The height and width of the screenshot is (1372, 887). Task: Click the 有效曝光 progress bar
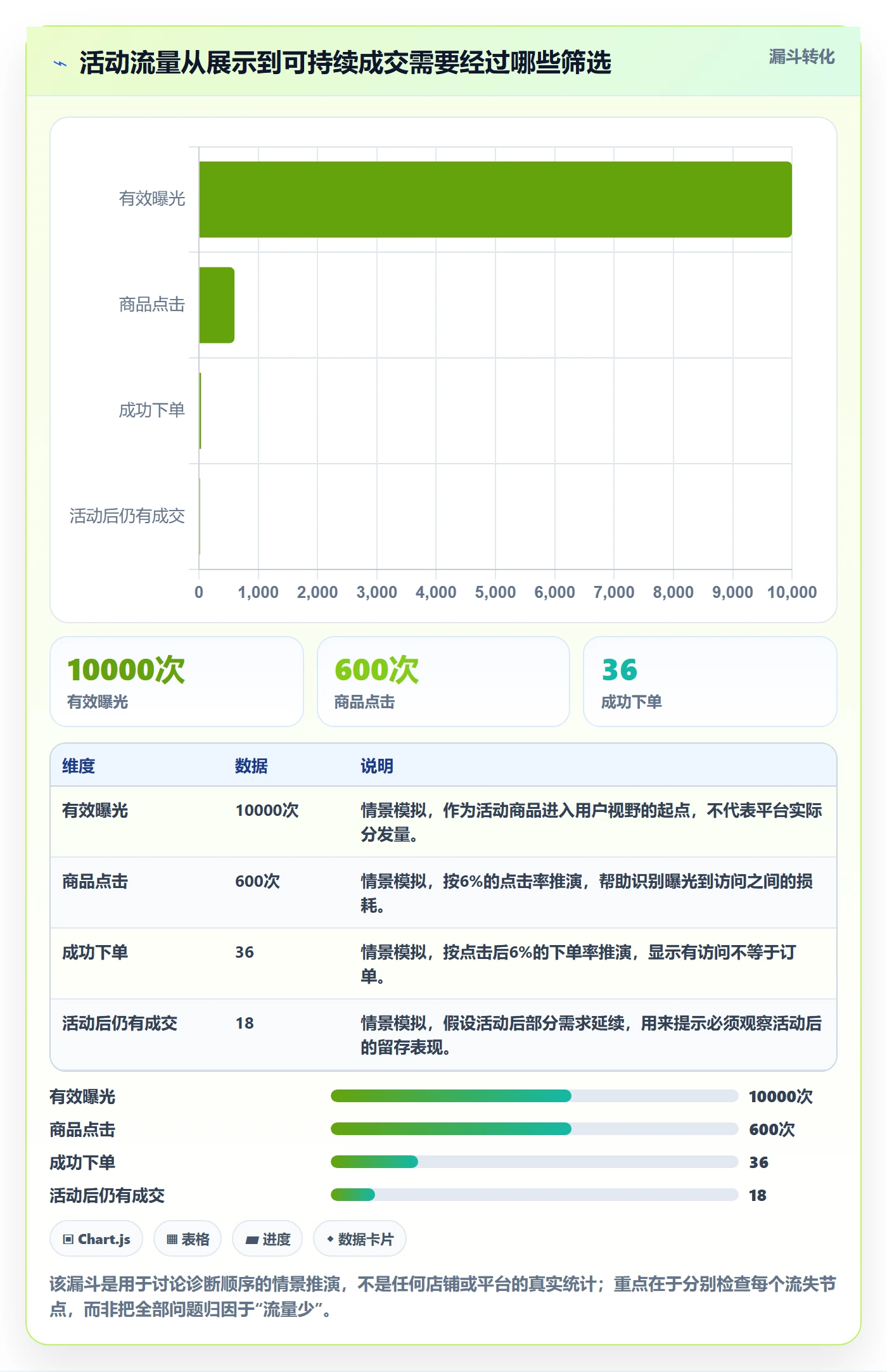[x=534, y=1096]
